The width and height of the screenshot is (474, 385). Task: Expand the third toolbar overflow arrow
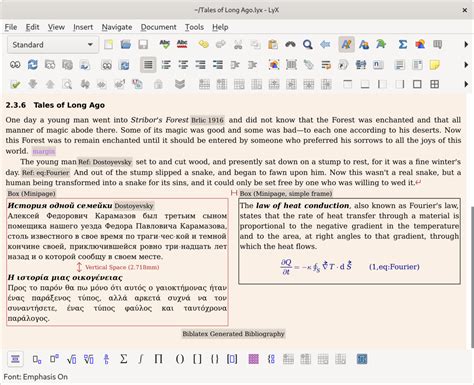(x=466, y=84)
